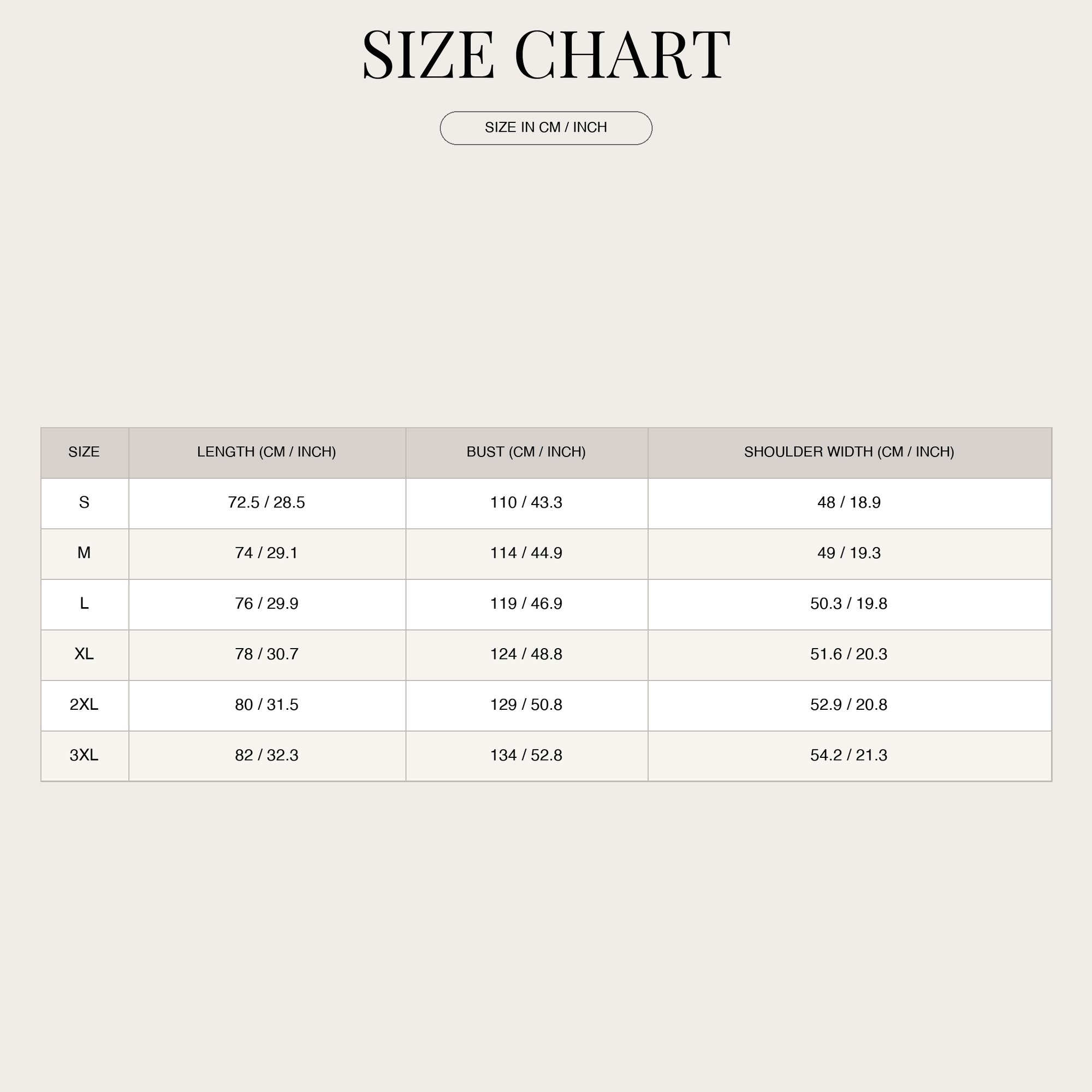
Task: Click the XL size row label
Action: (84, 654)
